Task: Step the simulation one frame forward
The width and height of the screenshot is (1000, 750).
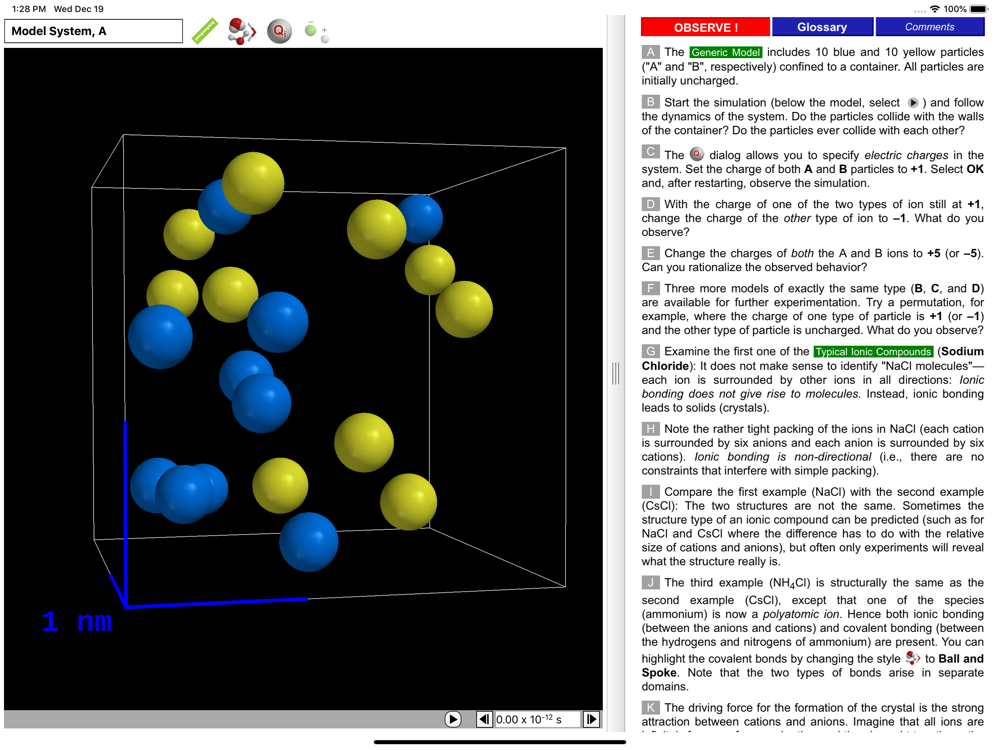Action: (591, 719)
